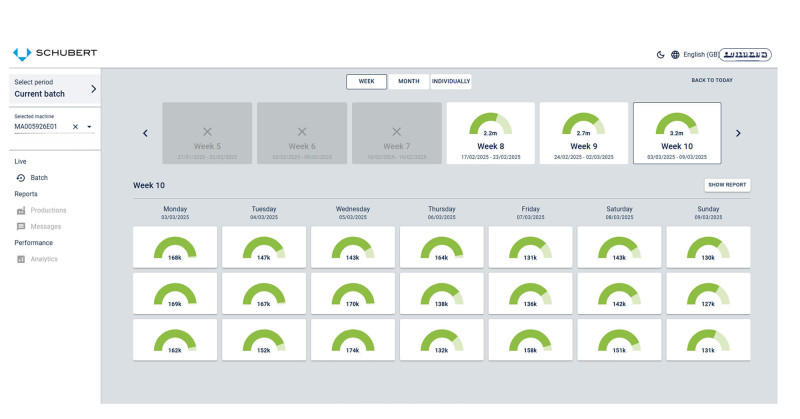Select the INDIVIDUALLY period option
This screenshot has height=419, width=800.
coord(451,81)
